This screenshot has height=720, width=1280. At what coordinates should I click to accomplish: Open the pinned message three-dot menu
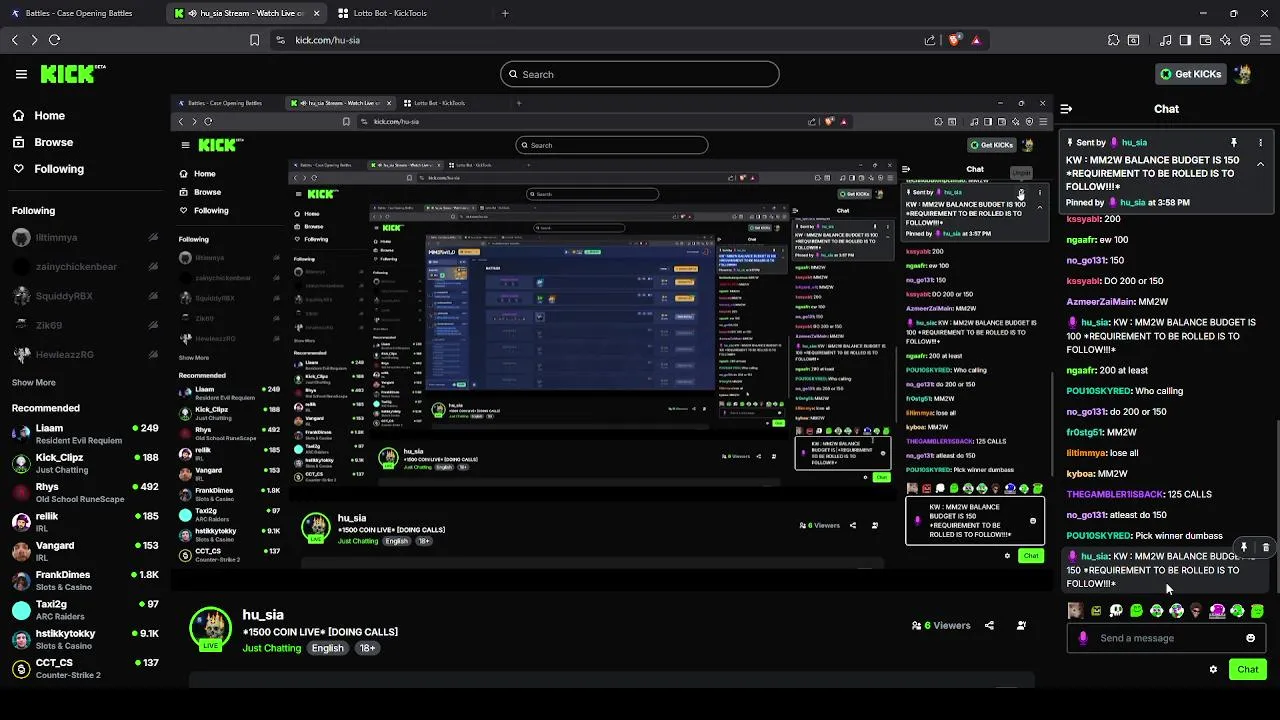tap(1260, 143)
